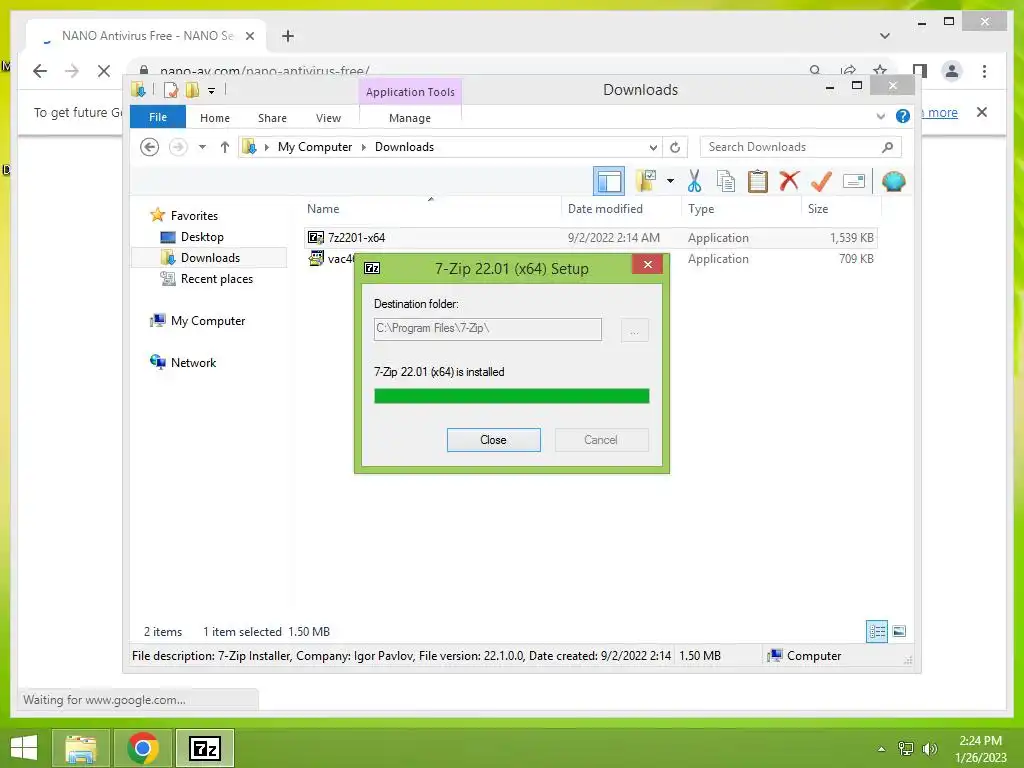Open Chrome's three-dot menu
1024x768 pixels.
coord(984,71)
